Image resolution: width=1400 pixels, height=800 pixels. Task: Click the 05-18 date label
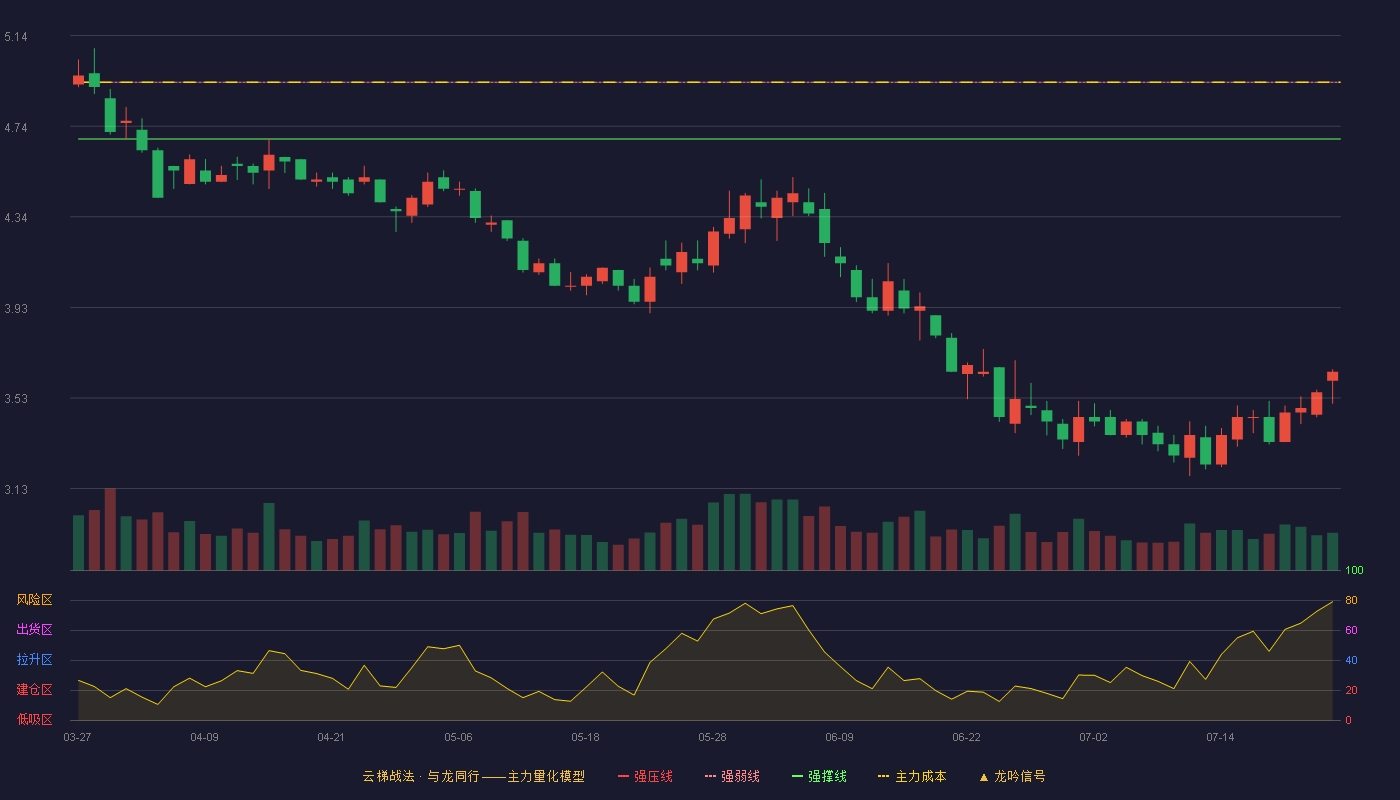585,737
